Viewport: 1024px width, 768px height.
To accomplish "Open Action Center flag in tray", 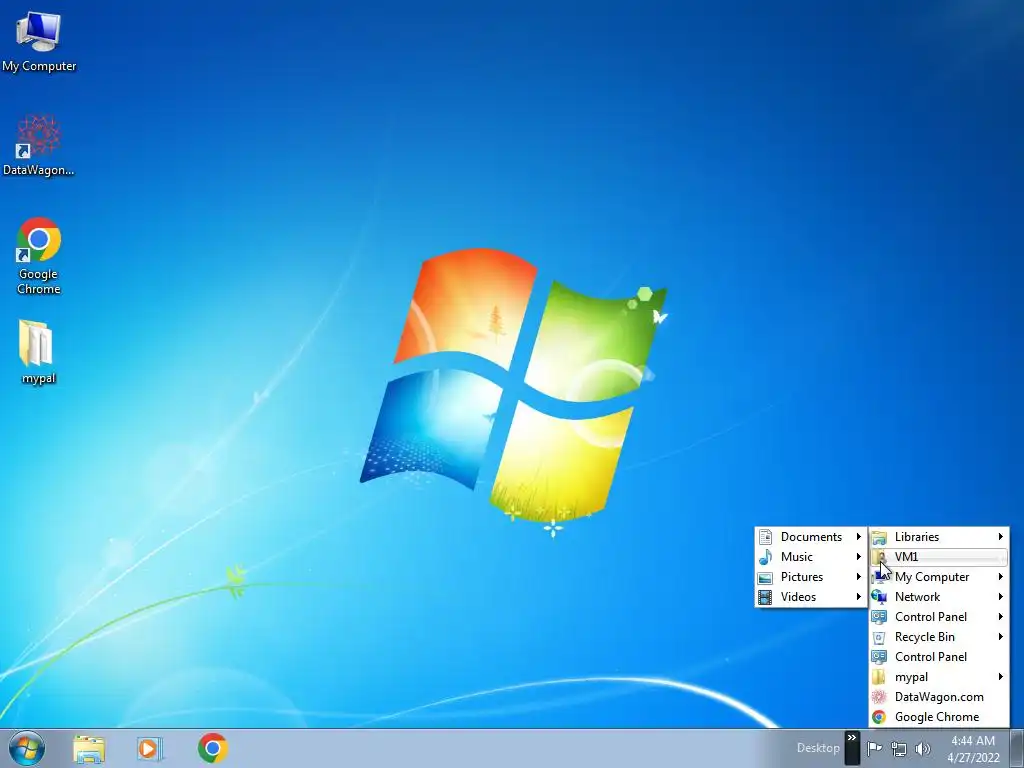I will (x=874, y=748).
